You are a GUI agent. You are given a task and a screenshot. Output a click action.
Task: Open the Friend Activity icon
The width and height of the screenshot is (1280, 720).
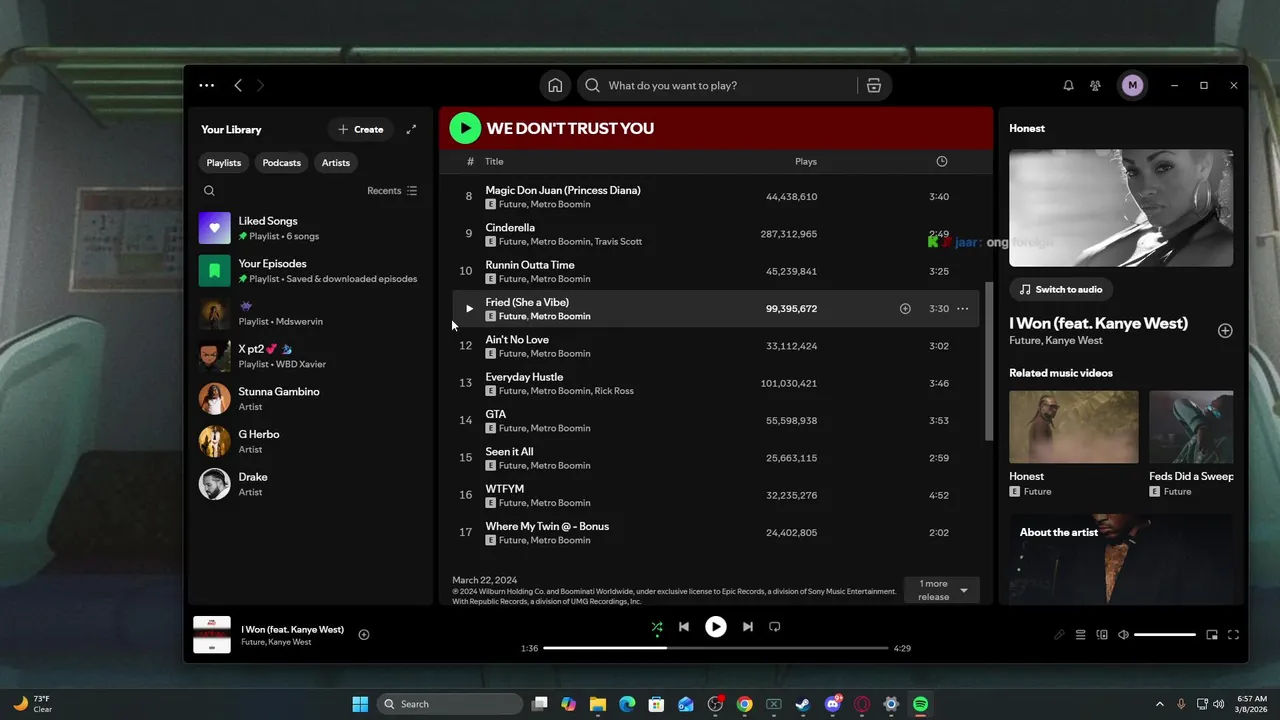point(1095,86)
